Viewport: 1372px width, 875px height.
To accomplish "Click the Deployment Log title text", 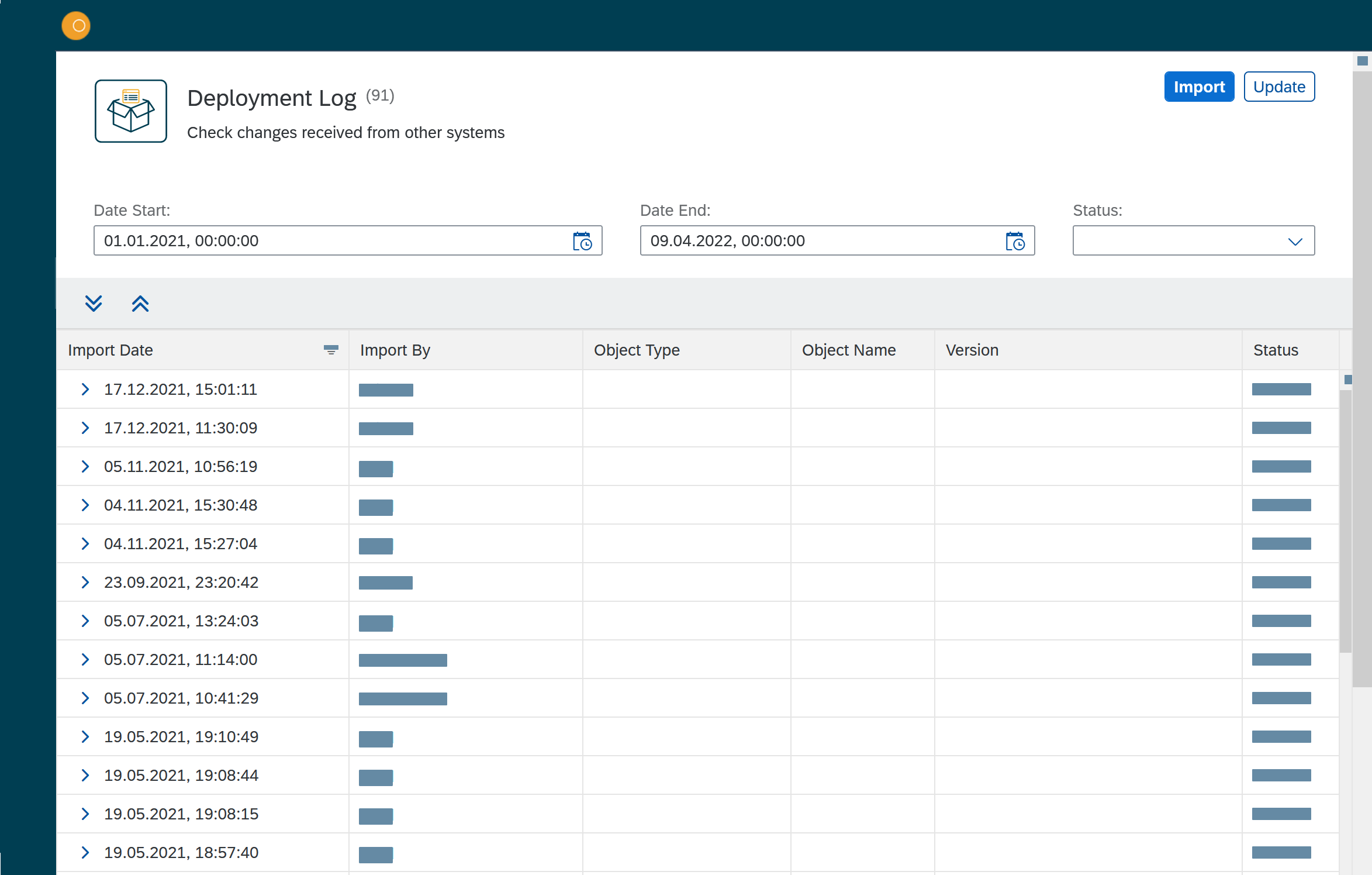I will point(272,98).
